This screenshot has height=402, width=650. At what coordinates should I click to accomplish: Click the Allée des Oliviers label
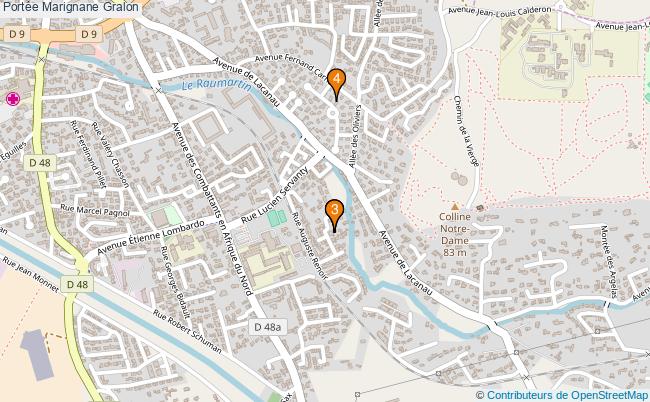click(355, 136)
